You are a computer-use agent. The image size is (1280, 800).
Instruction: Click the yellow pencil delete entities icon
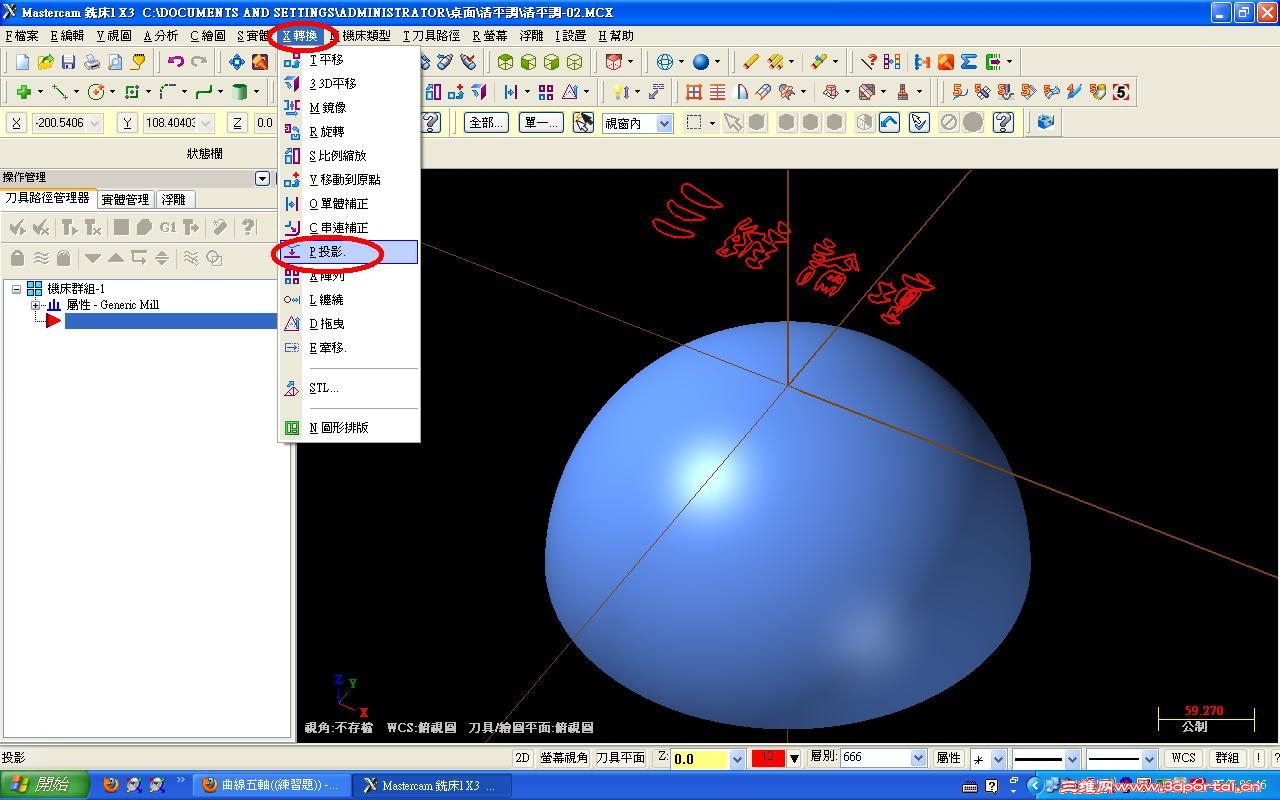point(751,62)
